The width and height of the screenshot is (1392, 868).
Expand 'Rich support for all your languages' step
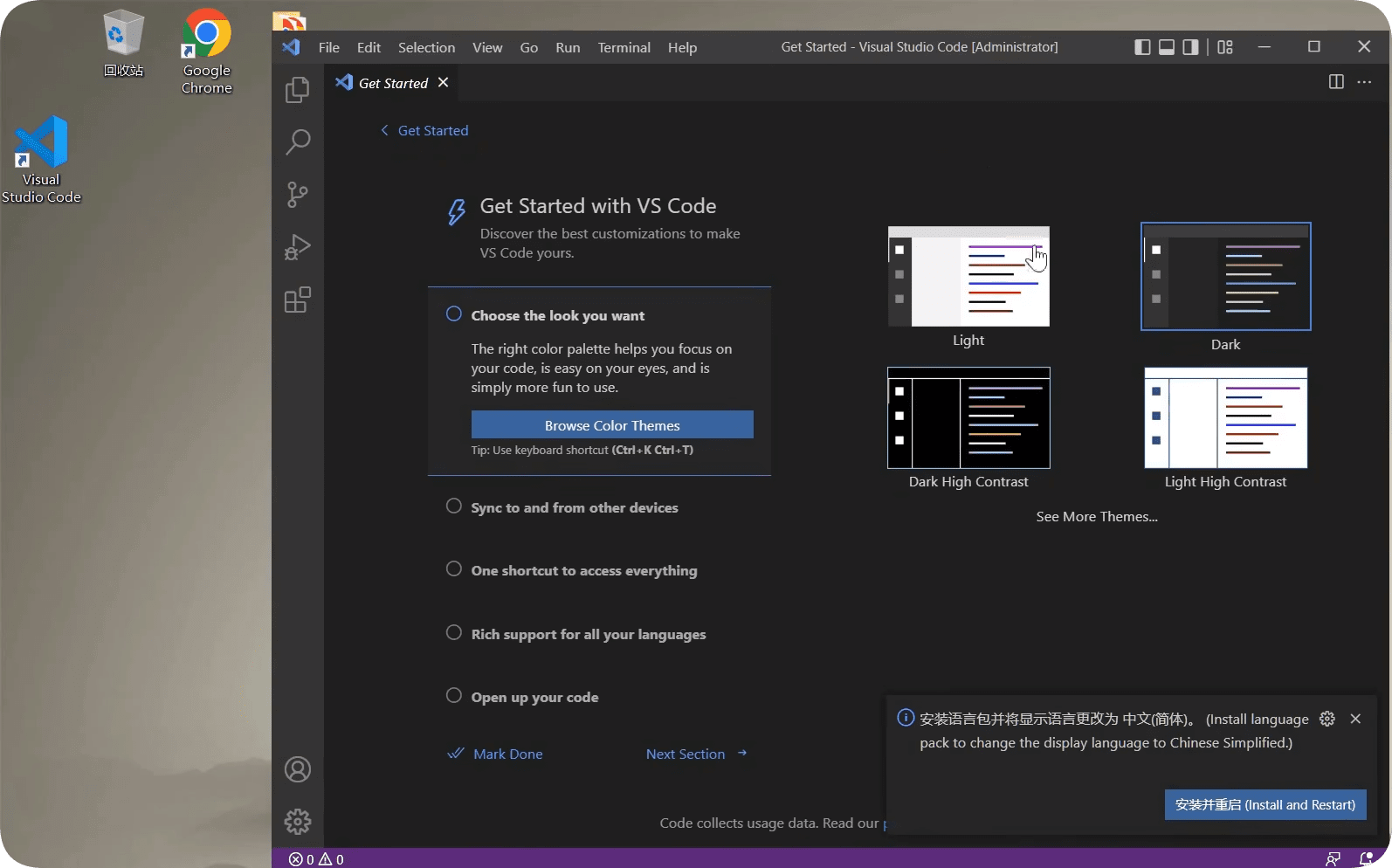click(x=588, y=635)
